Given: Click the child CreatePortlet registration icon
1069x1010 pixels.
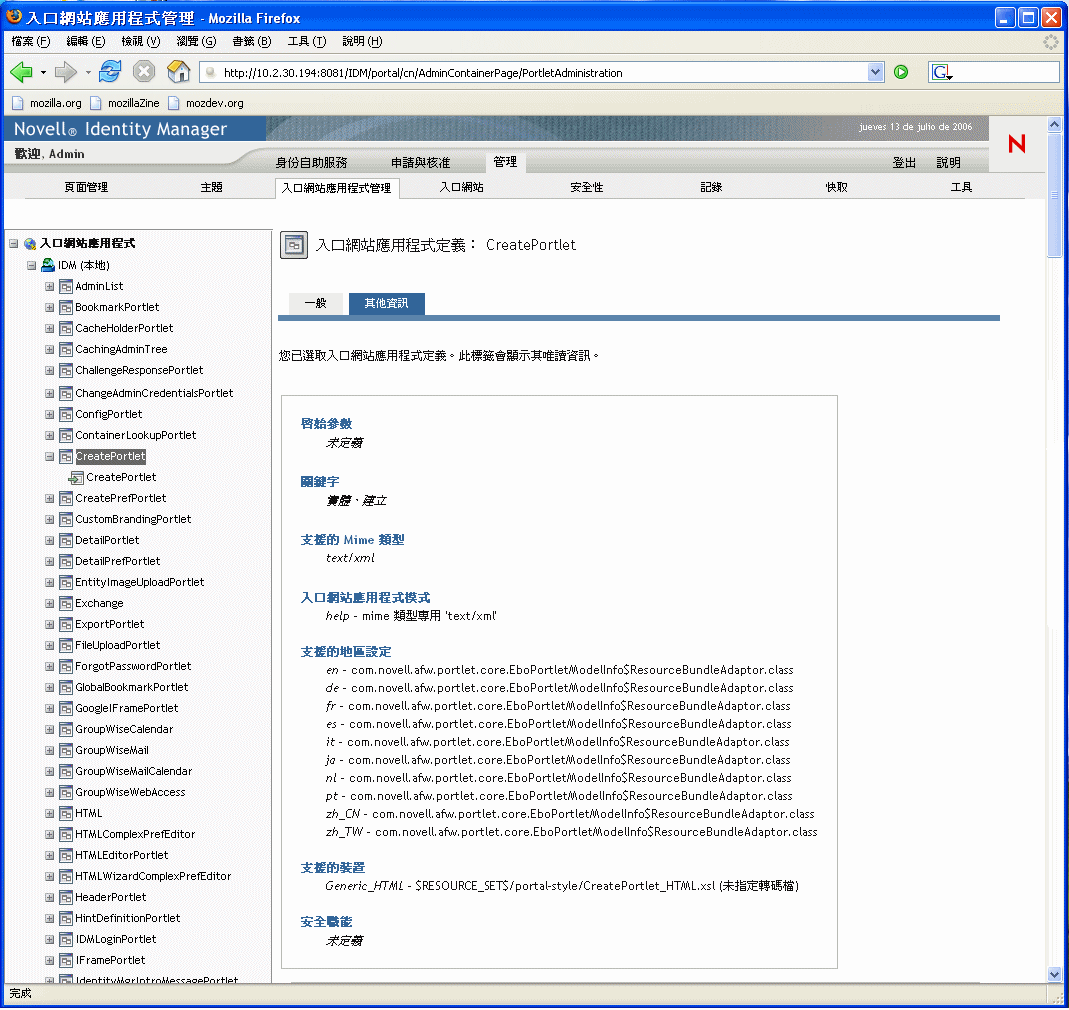Looking at the screenshot, I should (76, 477).
